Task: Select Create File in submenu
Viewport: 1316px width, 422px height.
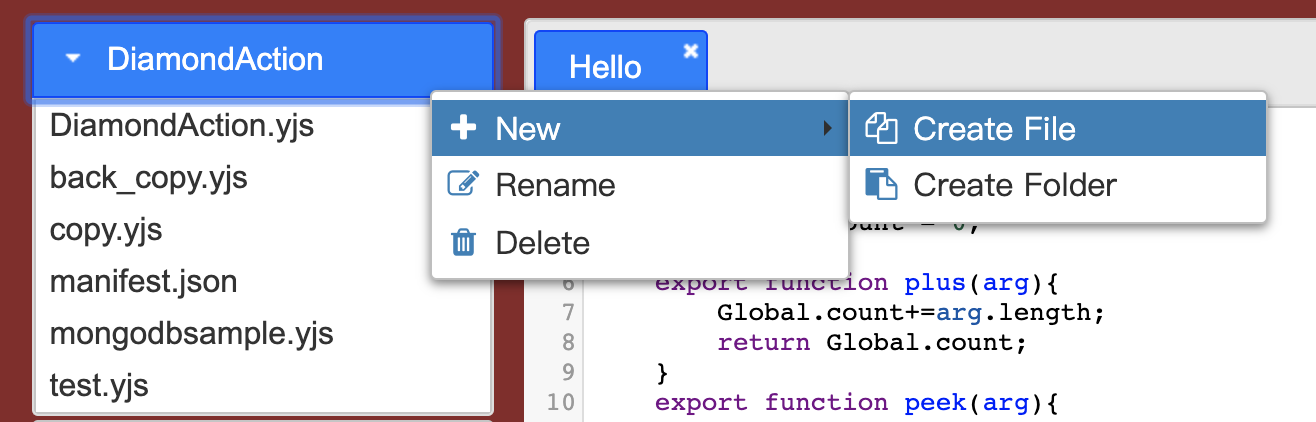Action: 994,129
